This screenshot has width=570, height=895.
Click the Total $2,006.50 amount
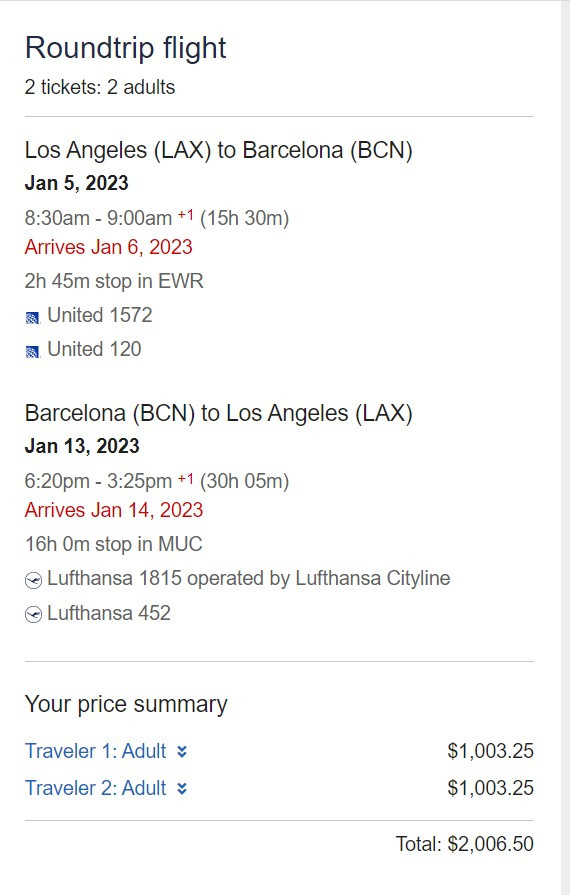tap(464, 844)
